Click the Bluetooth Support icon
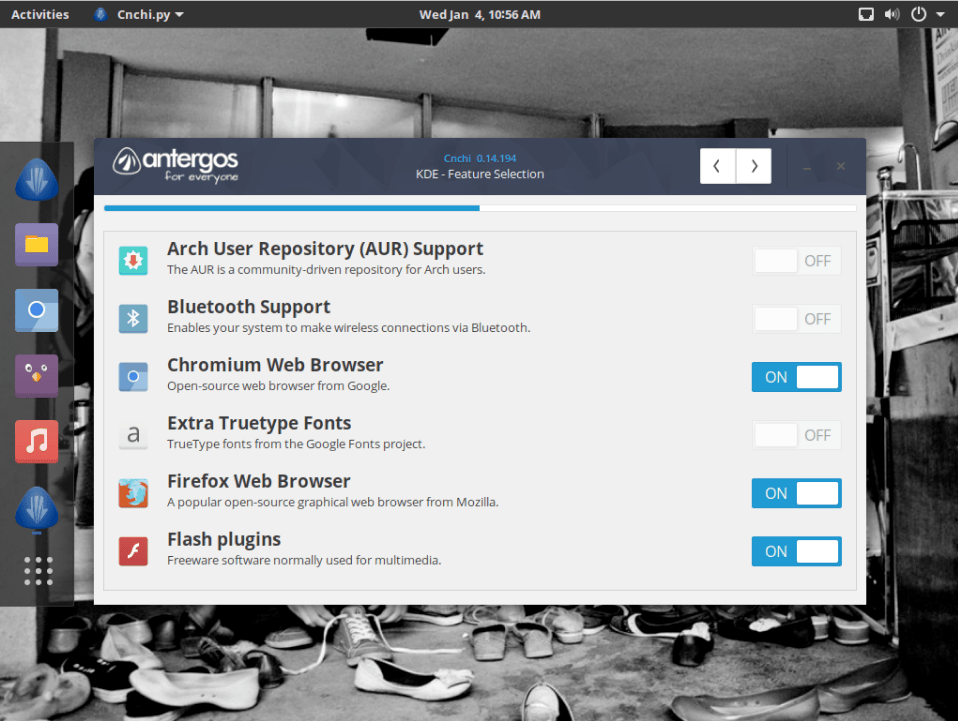The height and width of the screenshot is (721, 958). point(133,319)
